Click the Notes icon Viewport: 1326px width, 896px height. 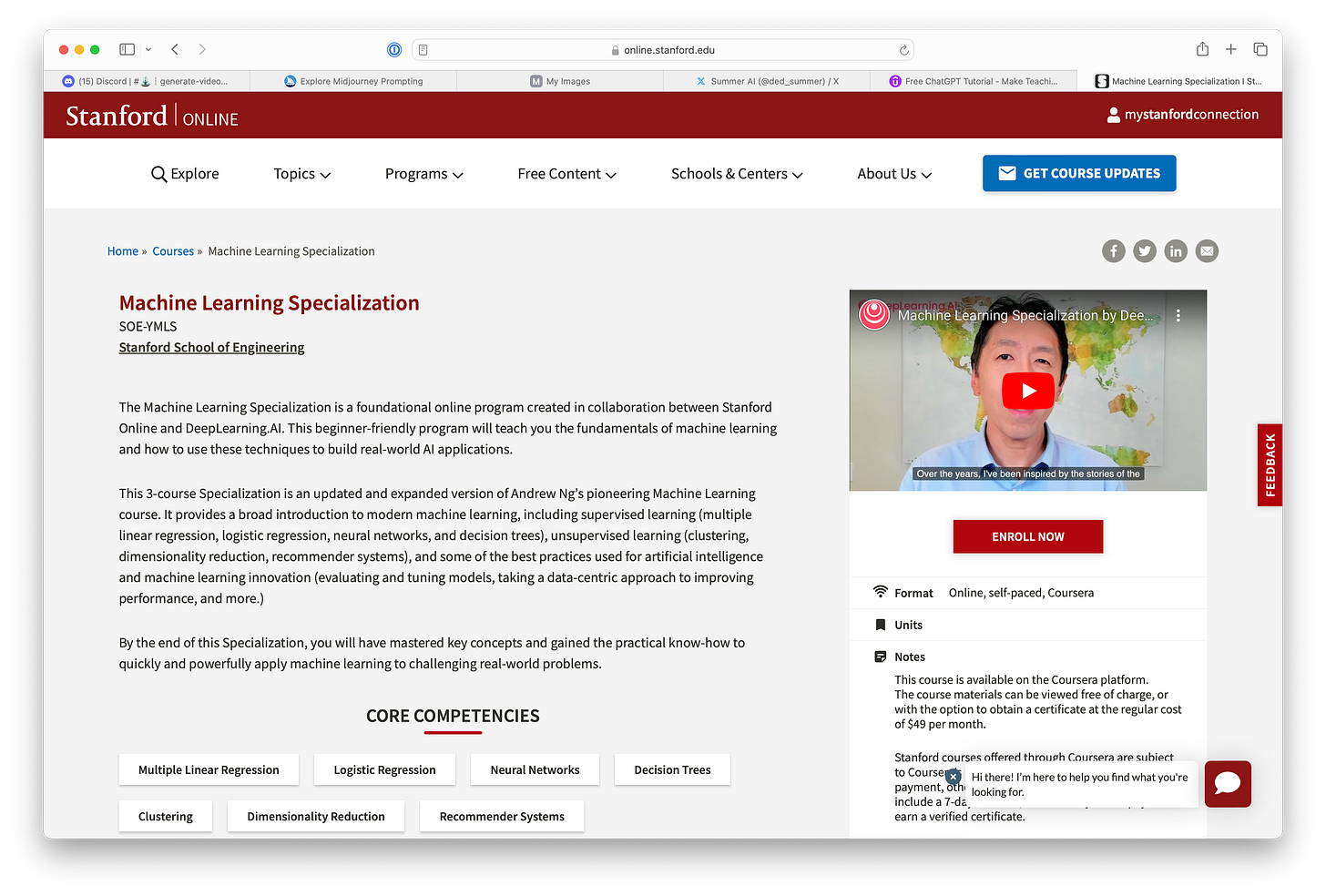[x=880, y=657]
